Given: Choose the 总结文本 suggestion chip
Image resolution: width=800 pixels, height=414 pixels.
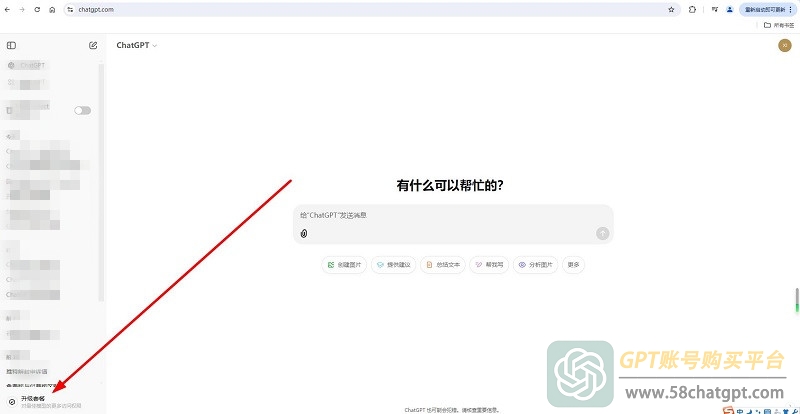Looking at the screenshot, I should pyautogui.click(x=442, y=265).
